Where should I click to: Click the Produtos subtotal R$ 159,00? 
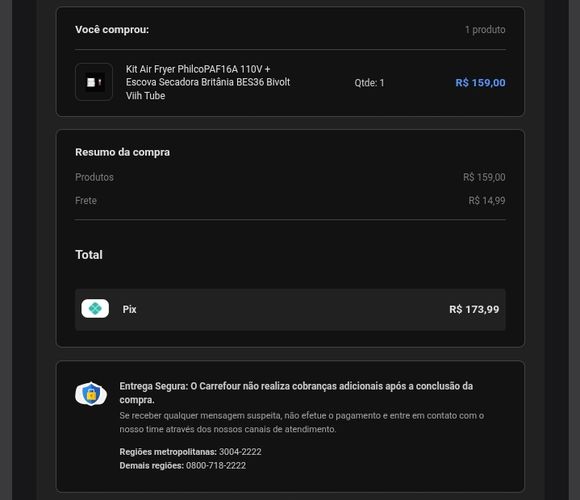484,177
